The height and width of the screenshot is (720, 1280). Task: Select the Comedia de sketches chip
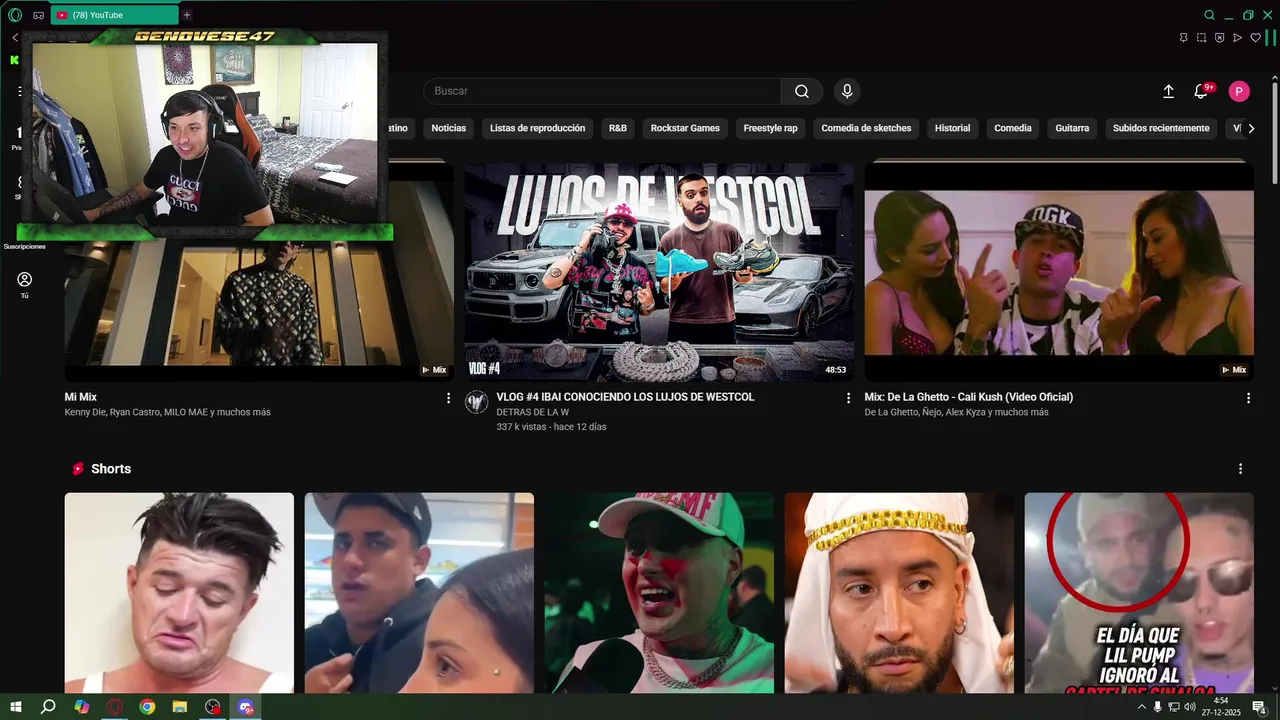point(866,128)
